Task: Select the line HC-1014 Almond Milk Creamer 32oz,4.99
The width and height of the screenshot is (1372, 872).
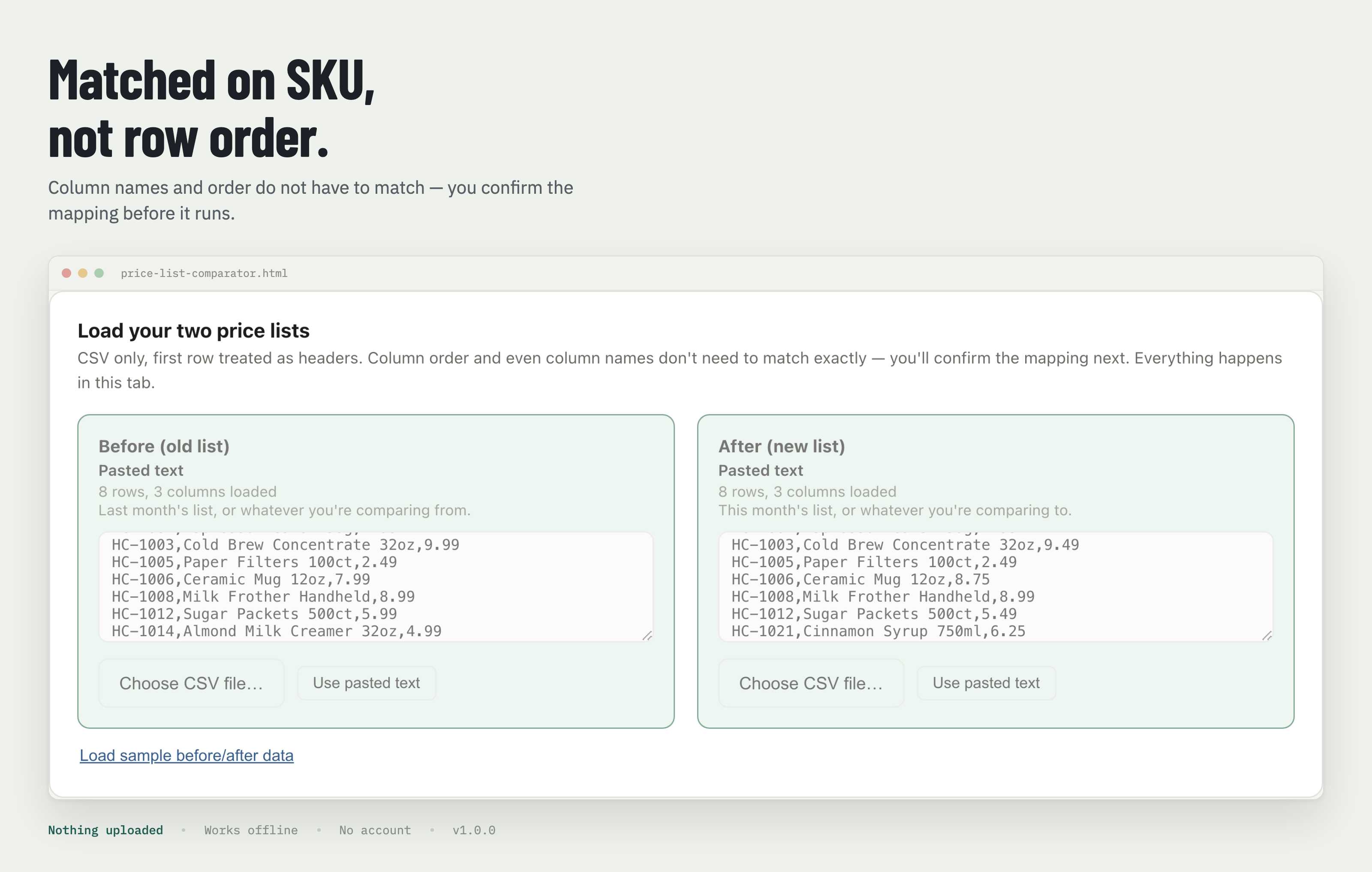Action: tap(277, 631)
